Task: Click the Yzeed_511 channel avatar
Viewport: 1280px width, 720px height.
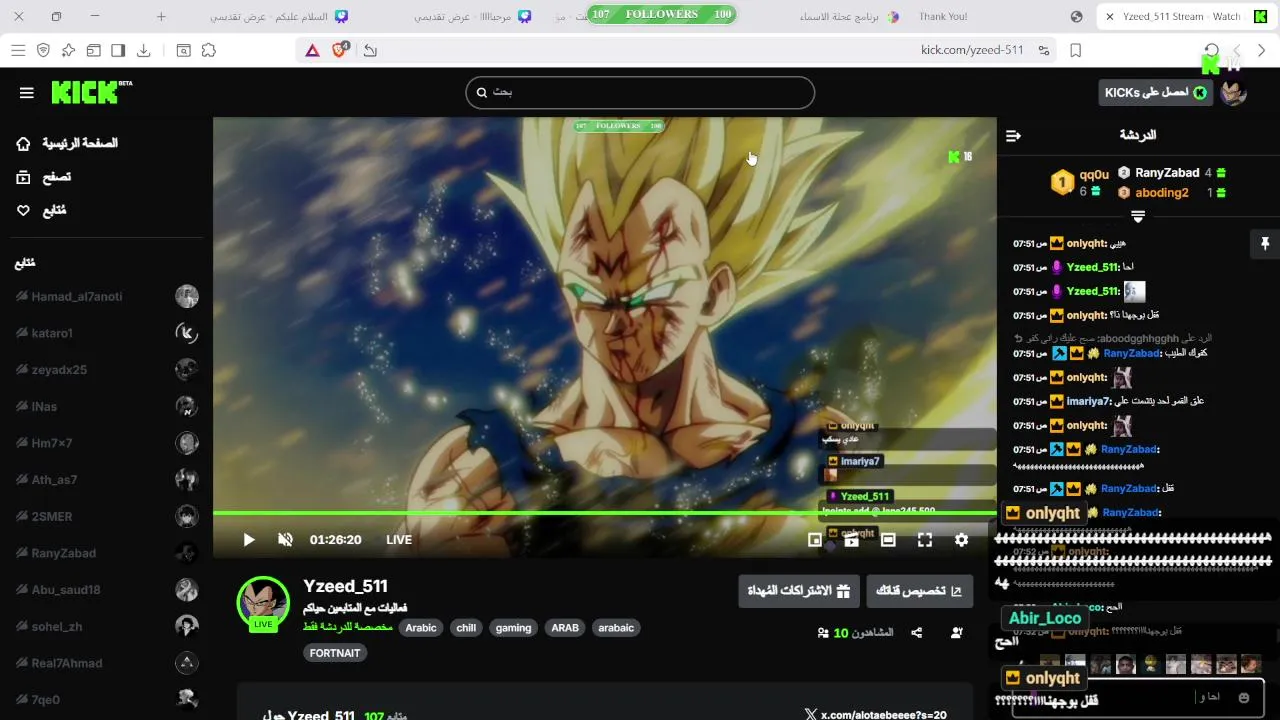Action: (x=263, y=602)
